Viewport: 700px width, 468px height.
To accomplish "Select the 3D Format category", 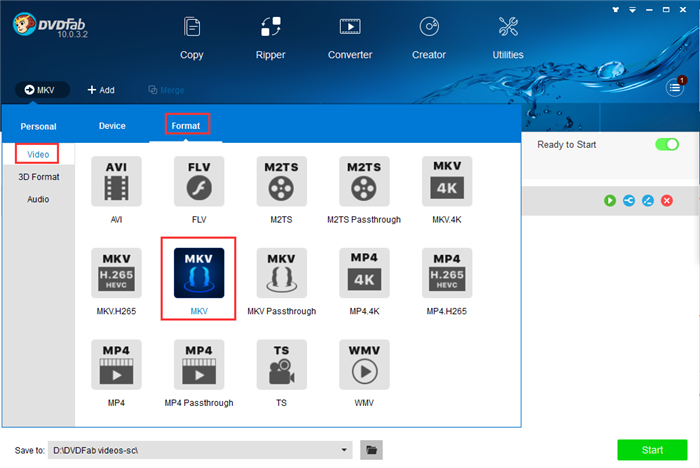I will (39, 177).
